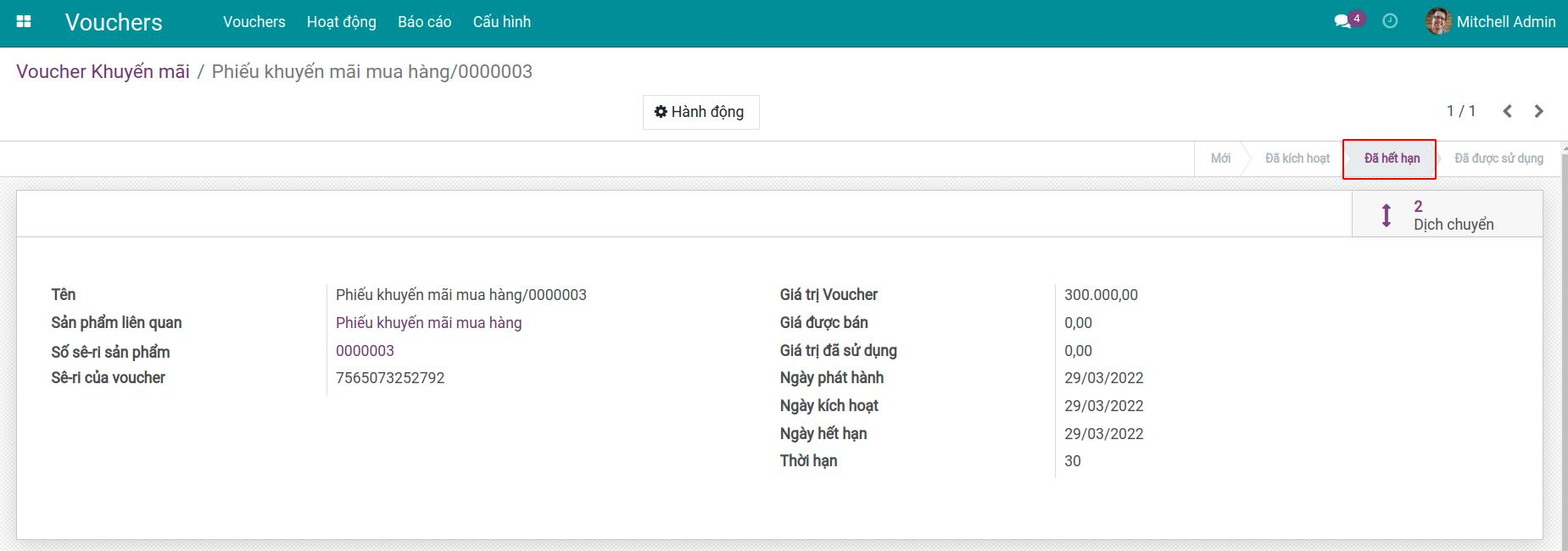
Task: Go to previous record arrow
Action: coord(1507,111)
